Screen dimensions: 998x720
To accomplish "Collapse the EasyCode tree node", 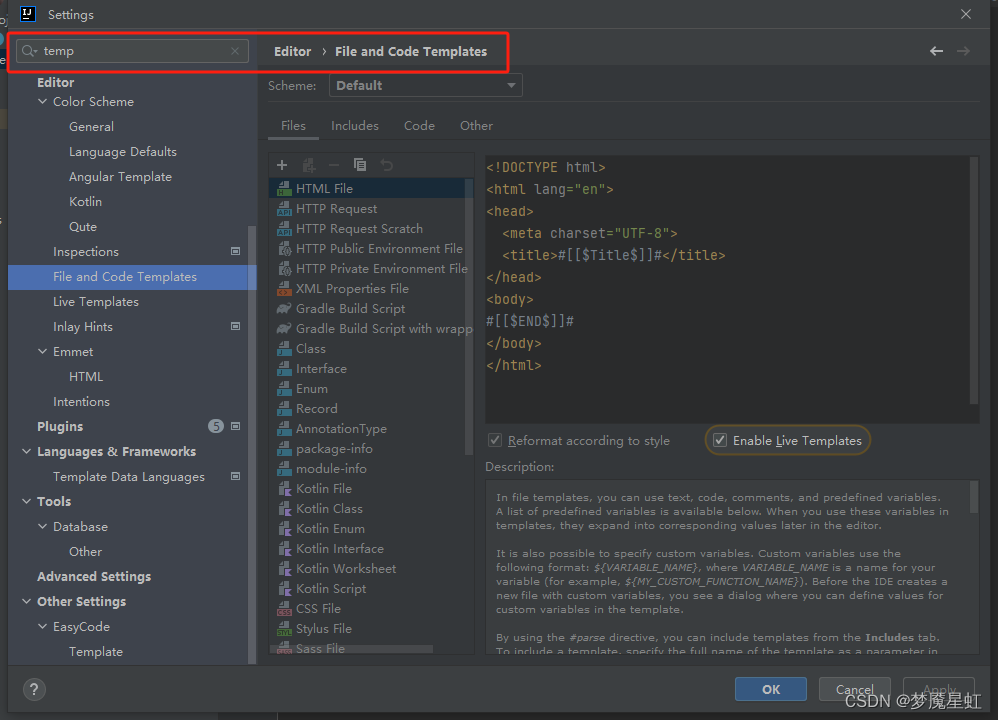I will (x=43, y=626).
